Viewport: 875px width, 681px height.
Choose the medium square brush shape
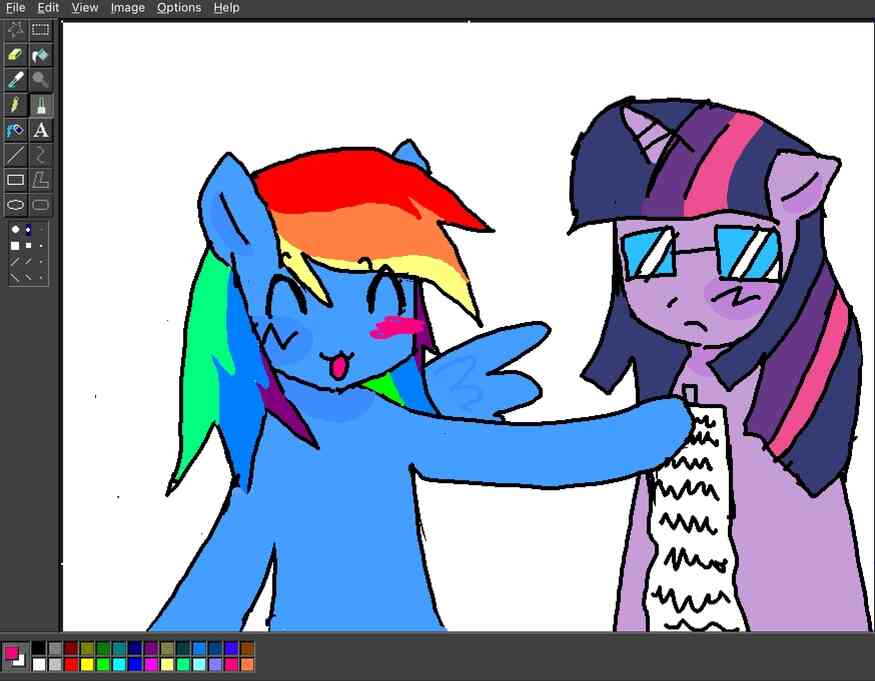tap(28, 246)
